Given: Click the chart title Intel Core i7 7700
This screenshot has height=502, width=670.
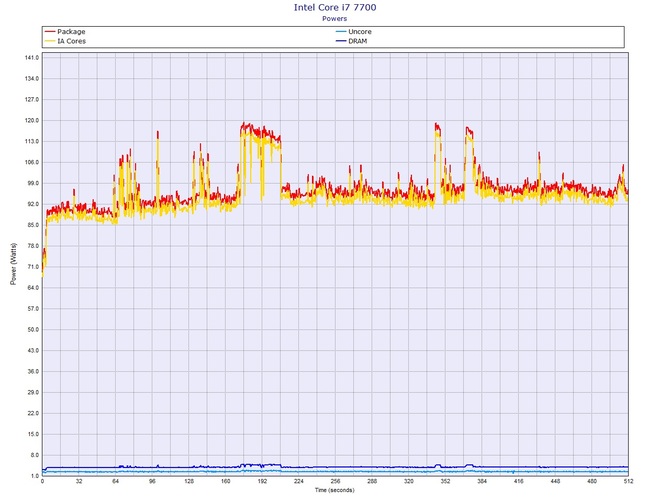Looking at the screenshot, I should click(335, 7).
